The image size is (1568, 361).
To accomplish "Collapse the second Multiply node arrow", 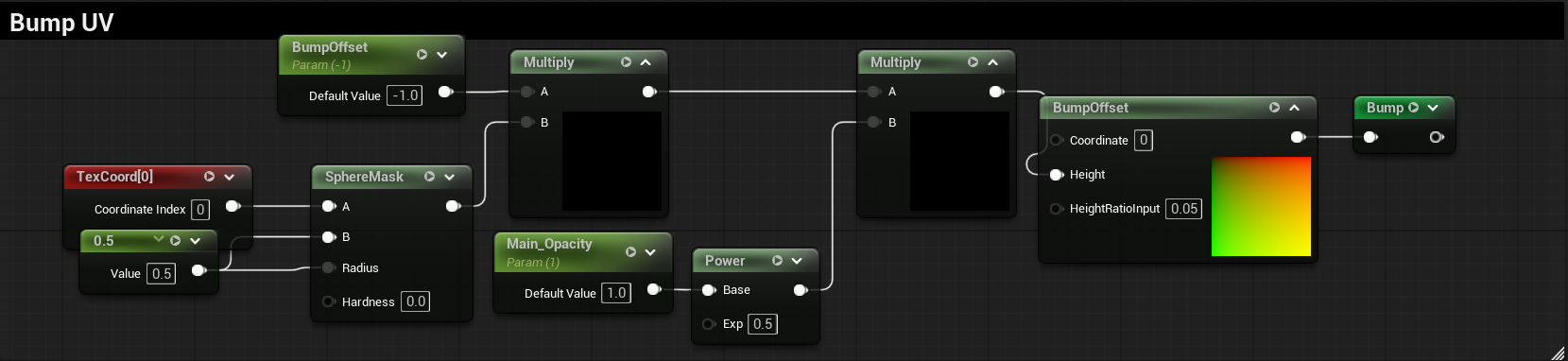I will [x=992, y=62].
